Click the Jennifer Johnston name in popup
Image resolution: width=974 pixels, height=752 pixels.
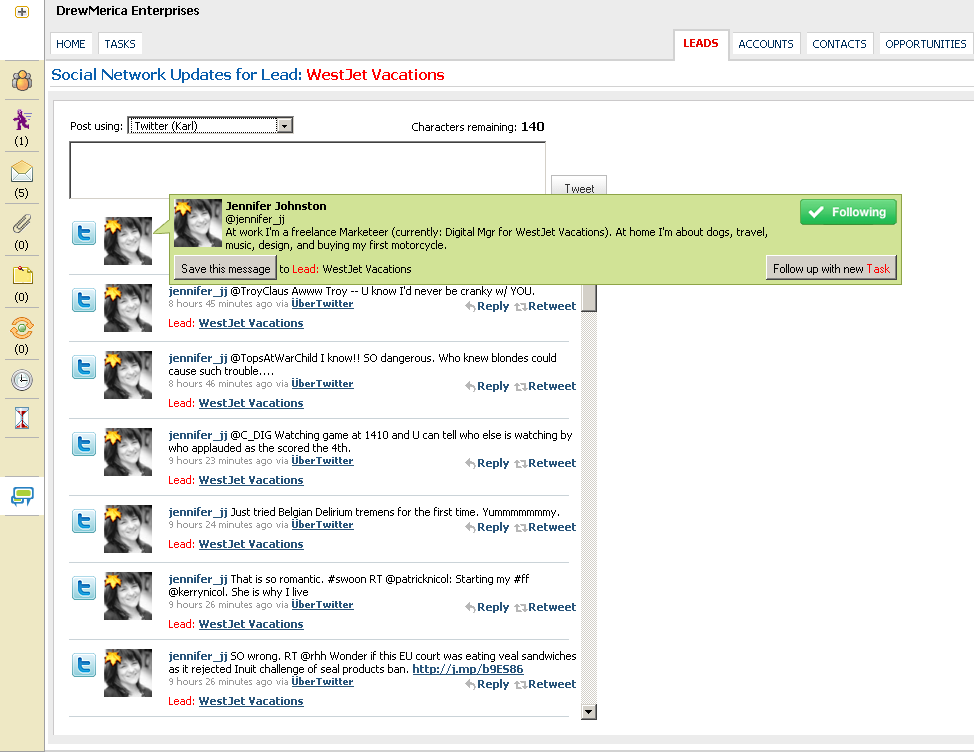(276, 206)
